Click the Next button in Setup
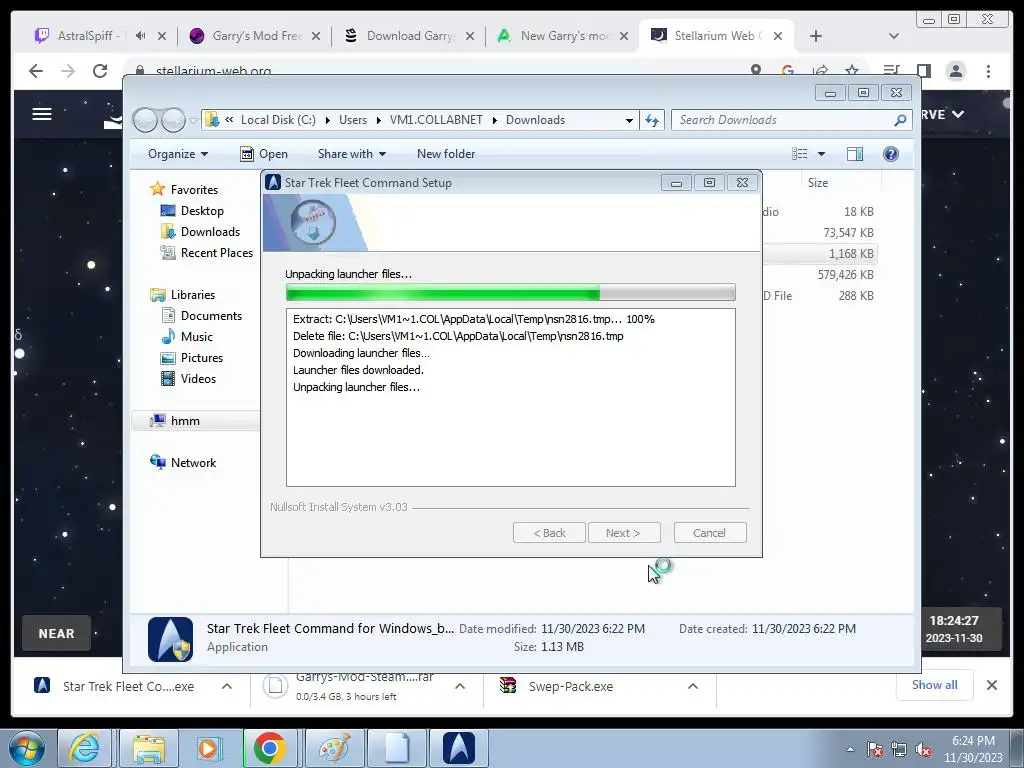This screenshot has height=768, width=1024. 624,533
